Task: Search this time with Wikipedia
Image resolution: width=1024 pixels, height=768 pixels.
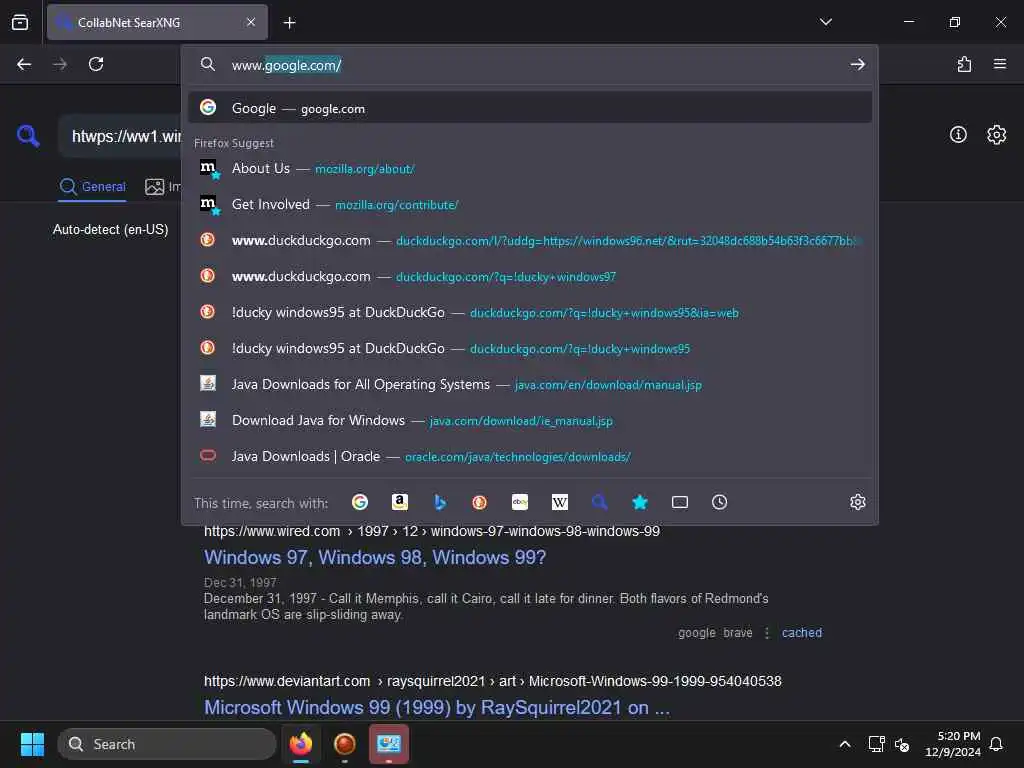Action: coord(560,502)
